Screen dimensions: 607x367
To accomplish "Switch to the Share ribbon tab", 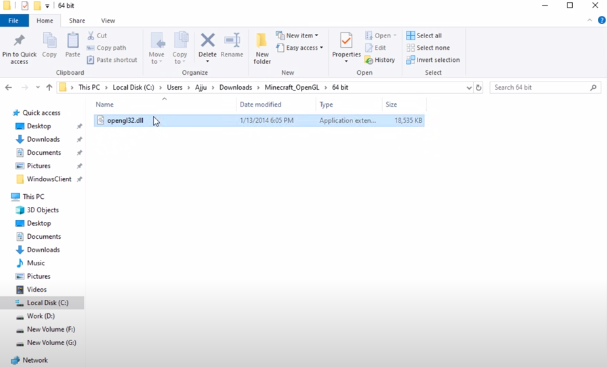I will pos(77,21).
